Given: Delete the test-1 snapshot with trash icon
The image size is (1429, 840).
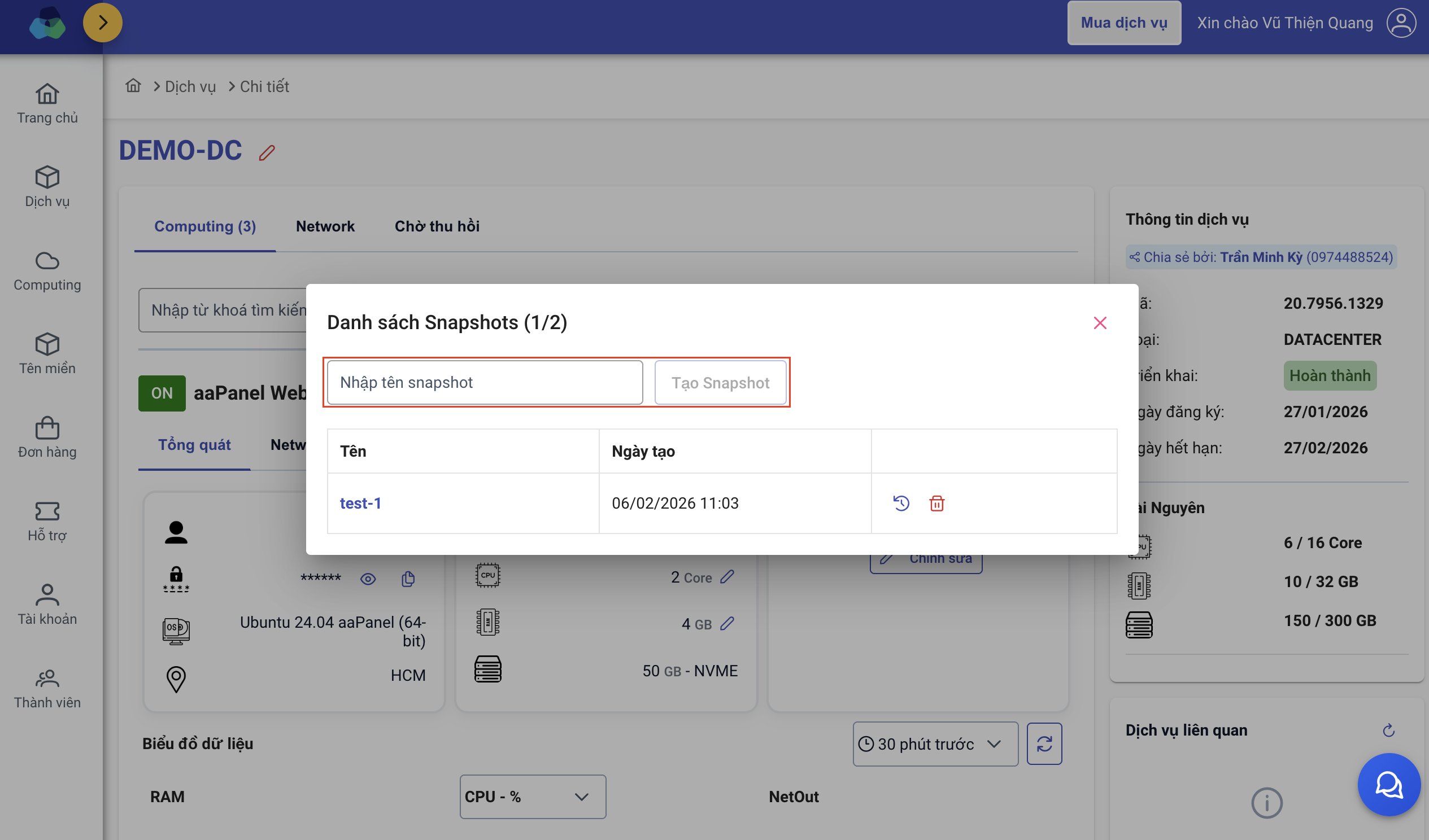Looking at the screenshot, I should coord(936,504).
